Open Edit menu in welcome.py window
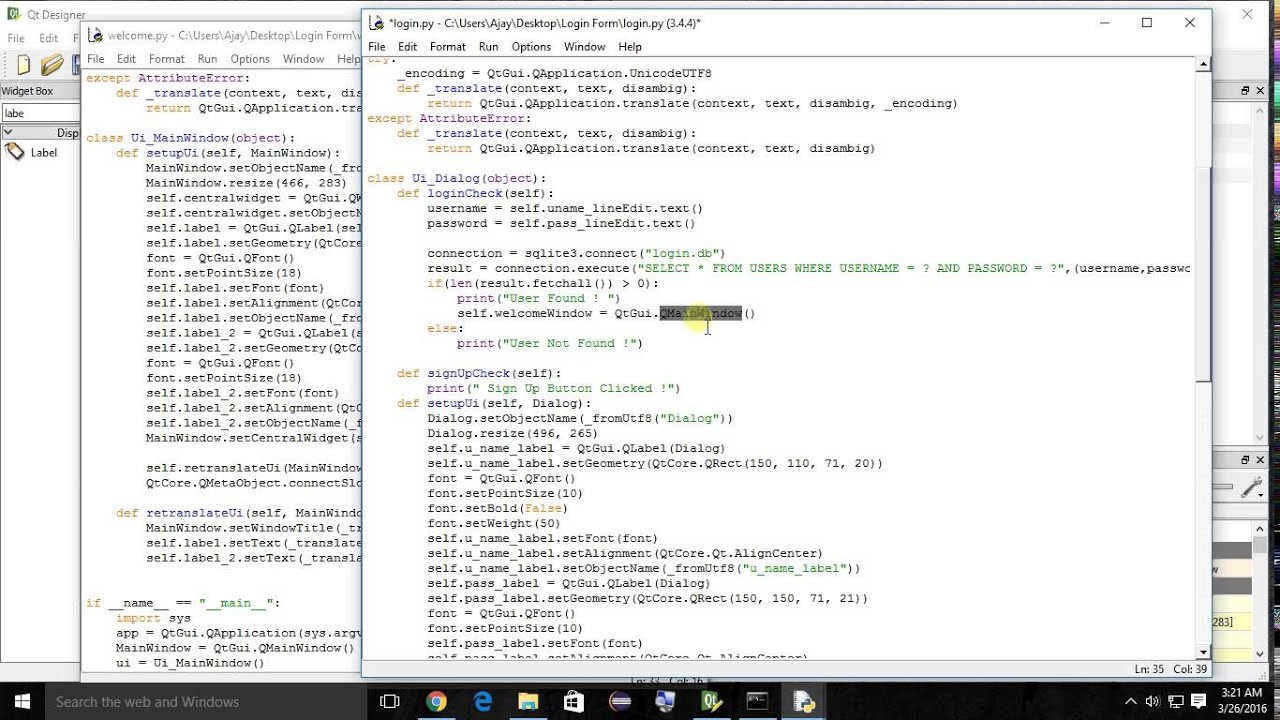1280x720 pixels. click(126, 59)
